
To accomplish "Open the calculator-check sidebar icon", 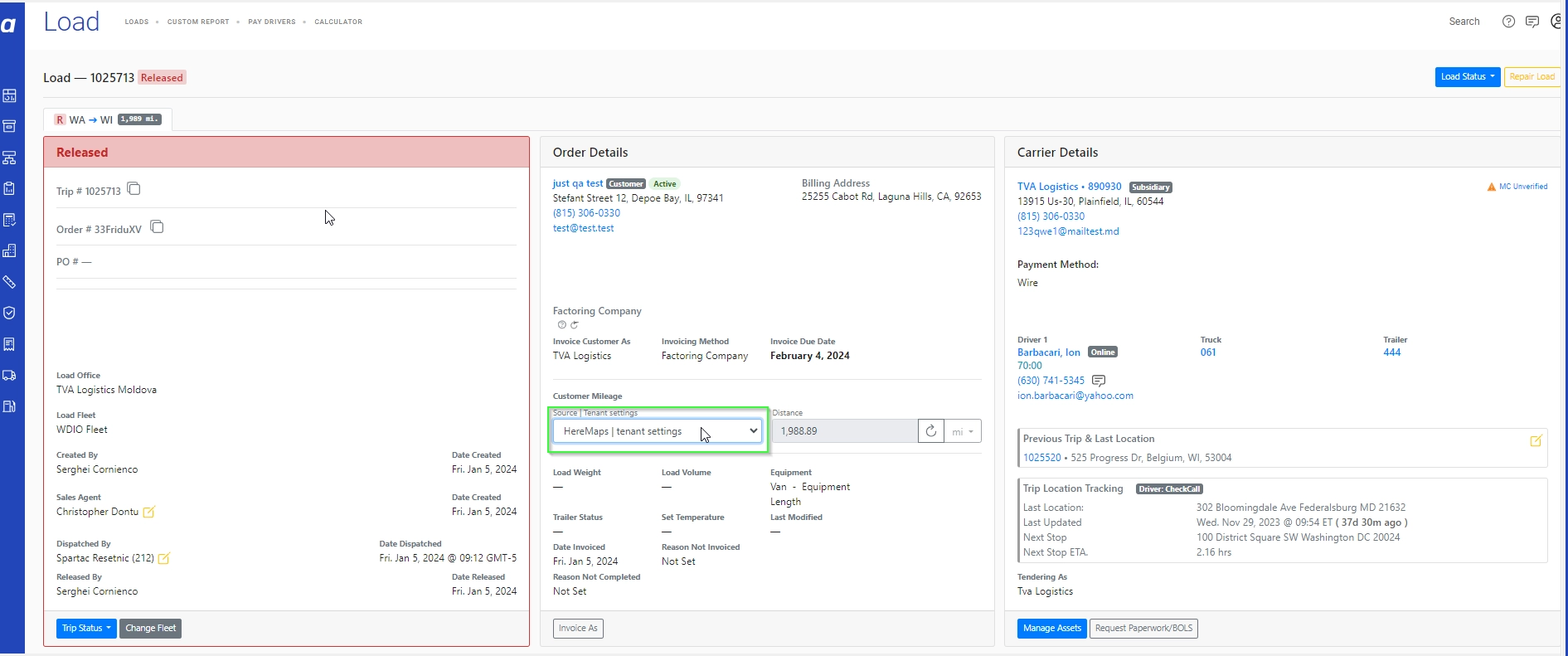I will coord(9,220).
